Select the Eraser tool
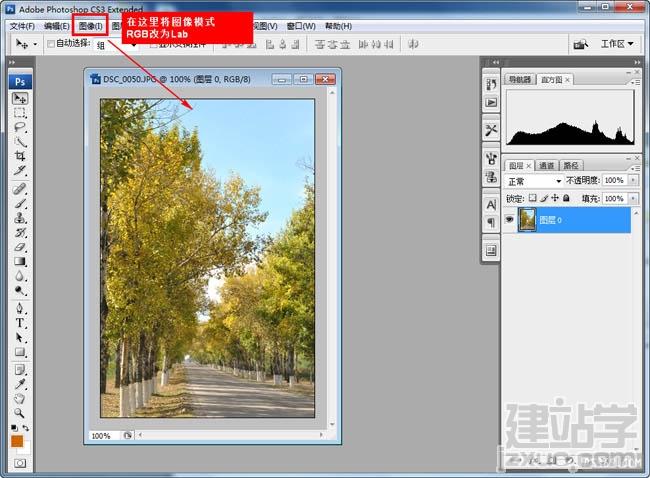650x478 pixels. click(x=20, y=247)
